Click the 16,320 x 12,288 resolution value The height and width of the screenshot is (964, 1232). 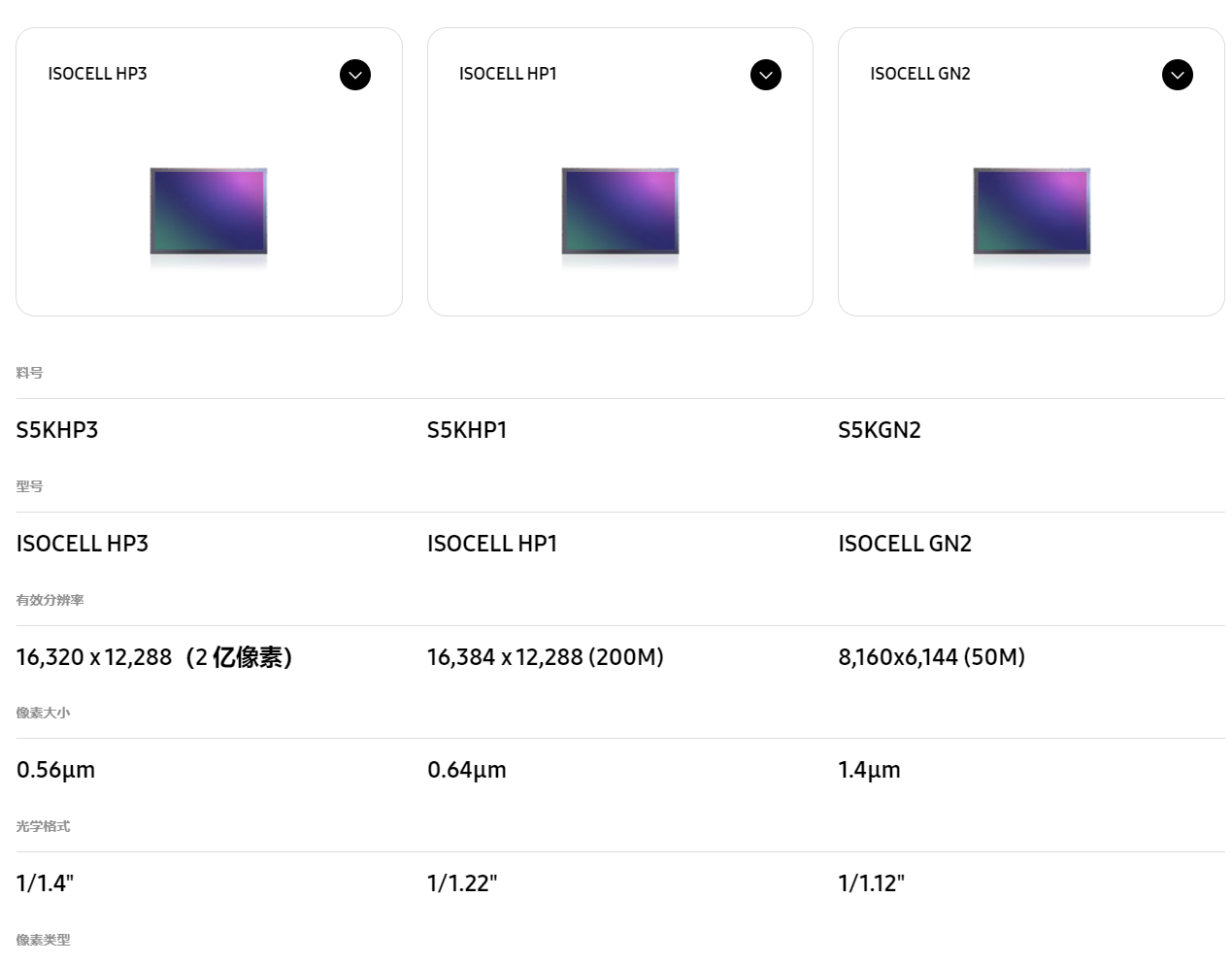(94, 657)
